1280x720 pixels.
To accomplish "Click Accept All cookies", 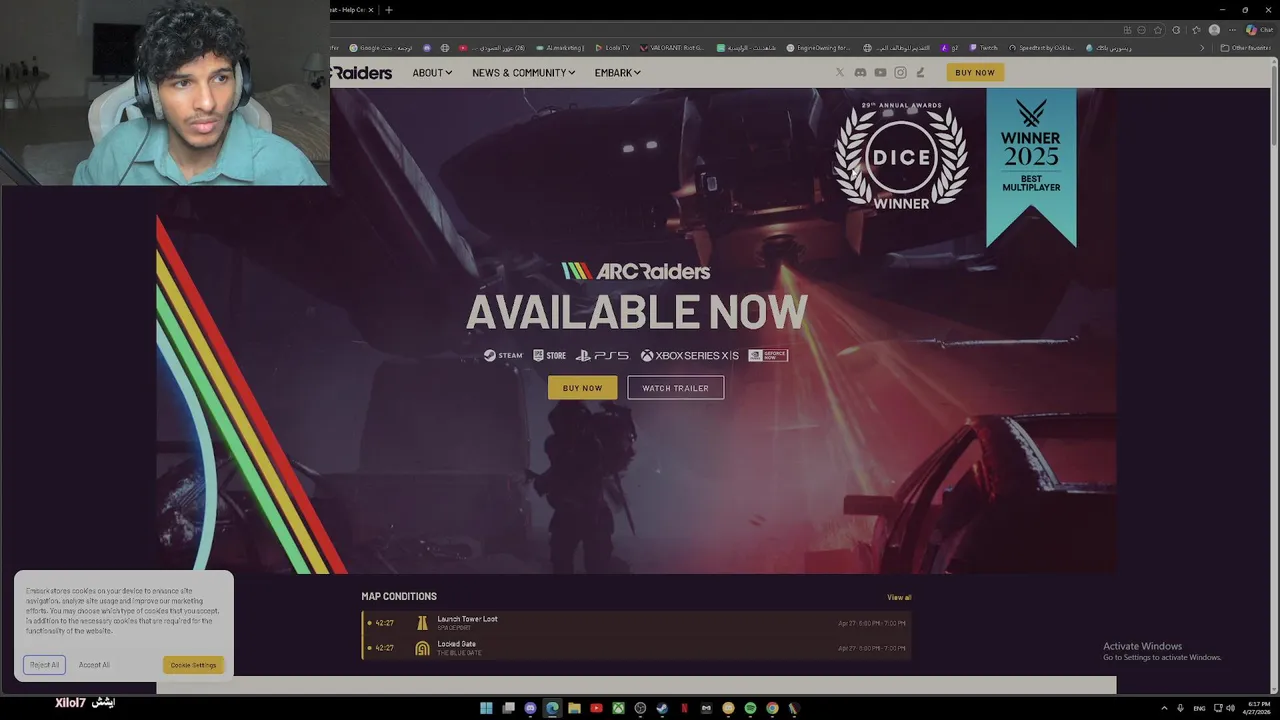I will pos(94,665).
